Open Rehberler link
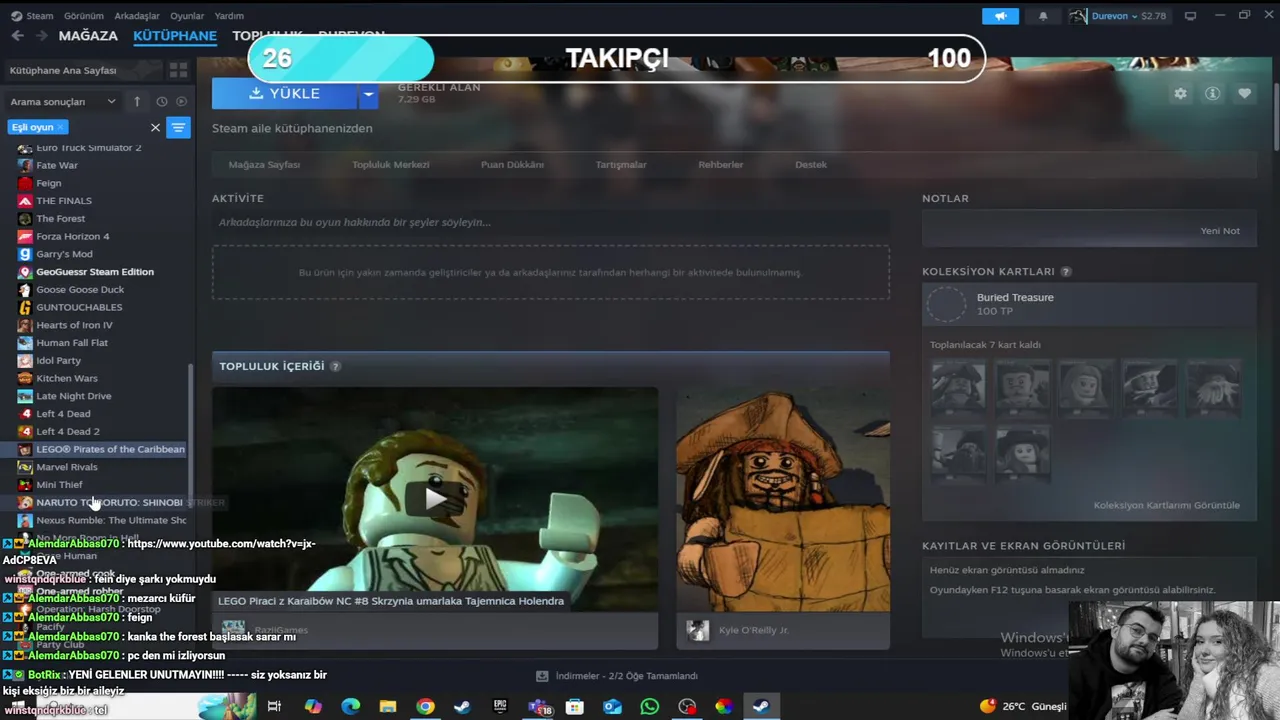 [x=721, y=164]
